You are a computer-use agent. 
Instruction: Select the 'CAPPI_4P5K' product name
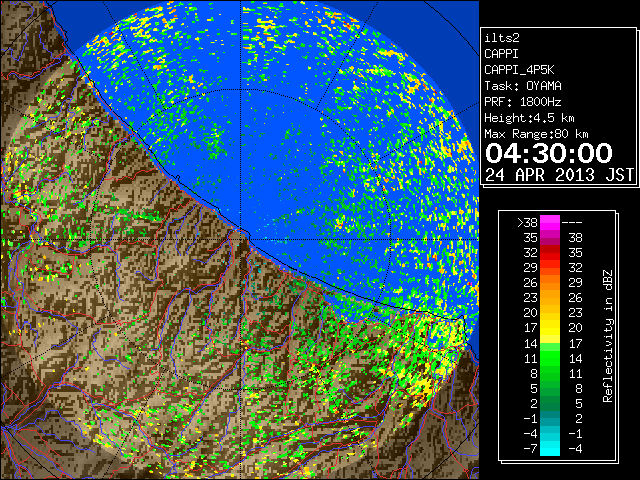[519, 70]
